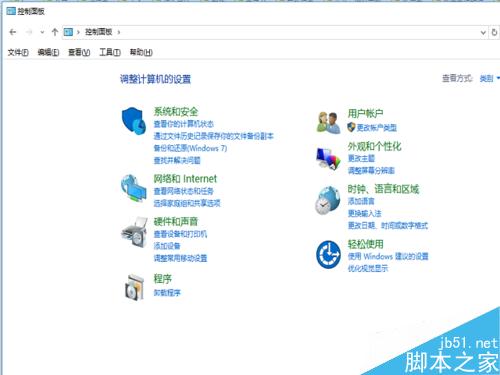Click 更换输入法 link

tap(365, 213)
